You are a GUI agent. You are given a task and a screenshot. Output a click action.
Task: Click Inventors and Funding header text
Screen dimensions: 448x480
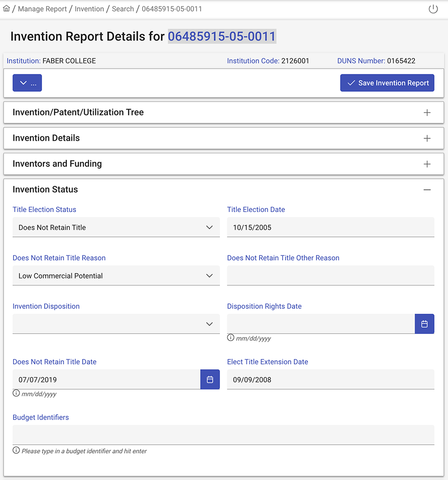[57, 164]
